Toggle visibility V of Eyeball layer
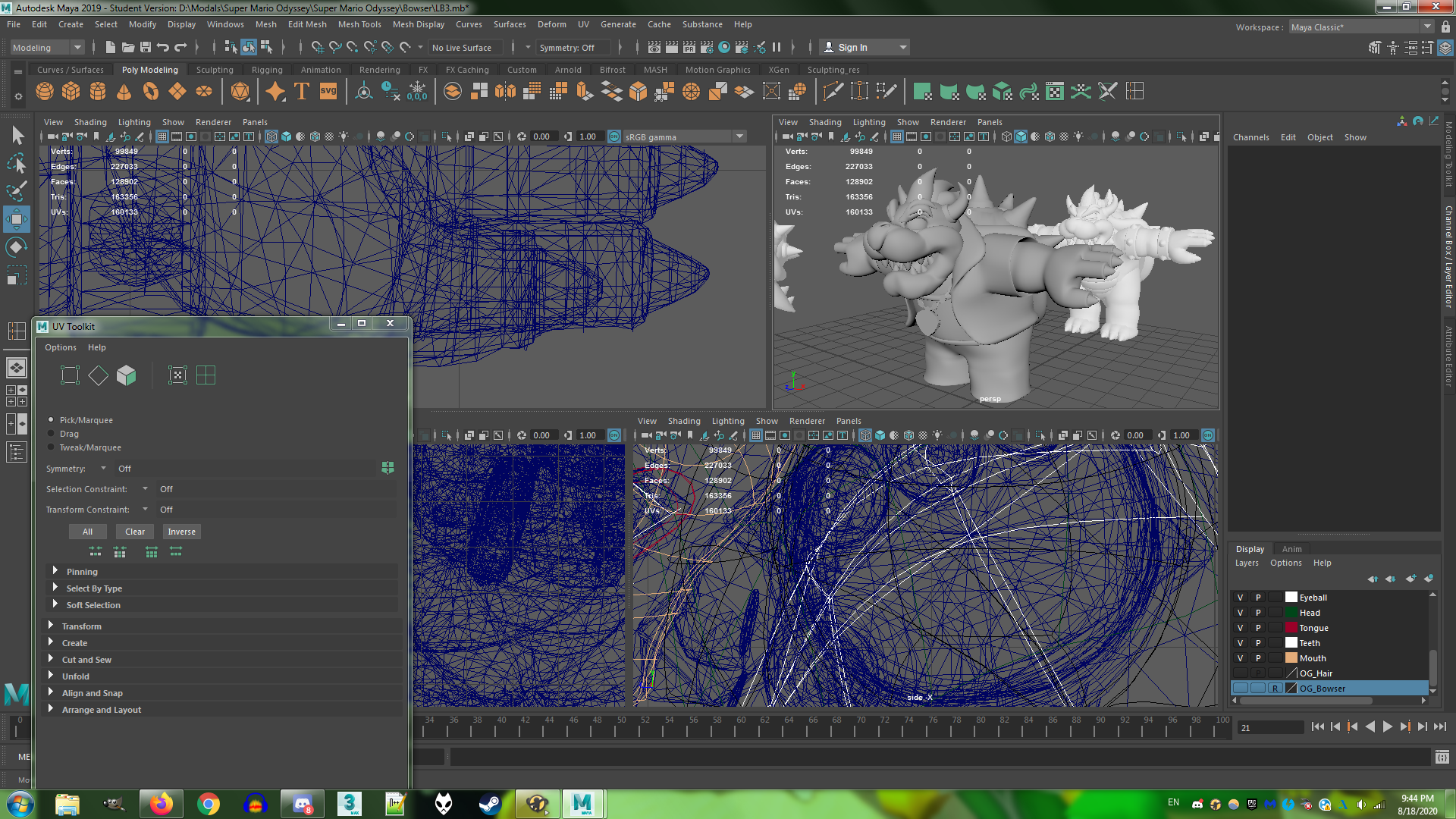Image resolution: width=1456 pixels, height=819 pixels. click(1241, 598)
